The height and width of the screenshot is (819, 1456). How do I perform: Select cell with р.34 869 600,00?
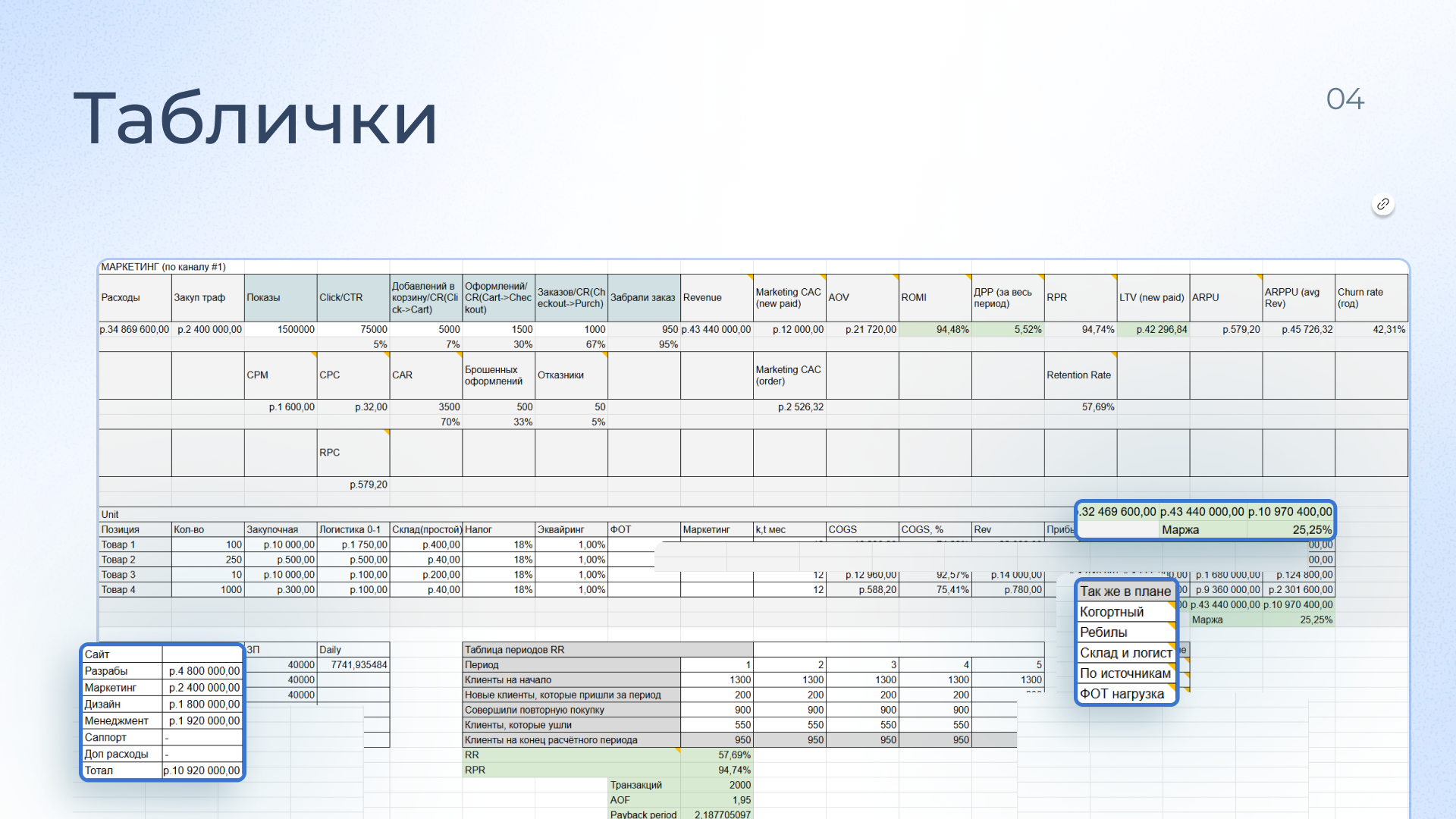point(135,330)
